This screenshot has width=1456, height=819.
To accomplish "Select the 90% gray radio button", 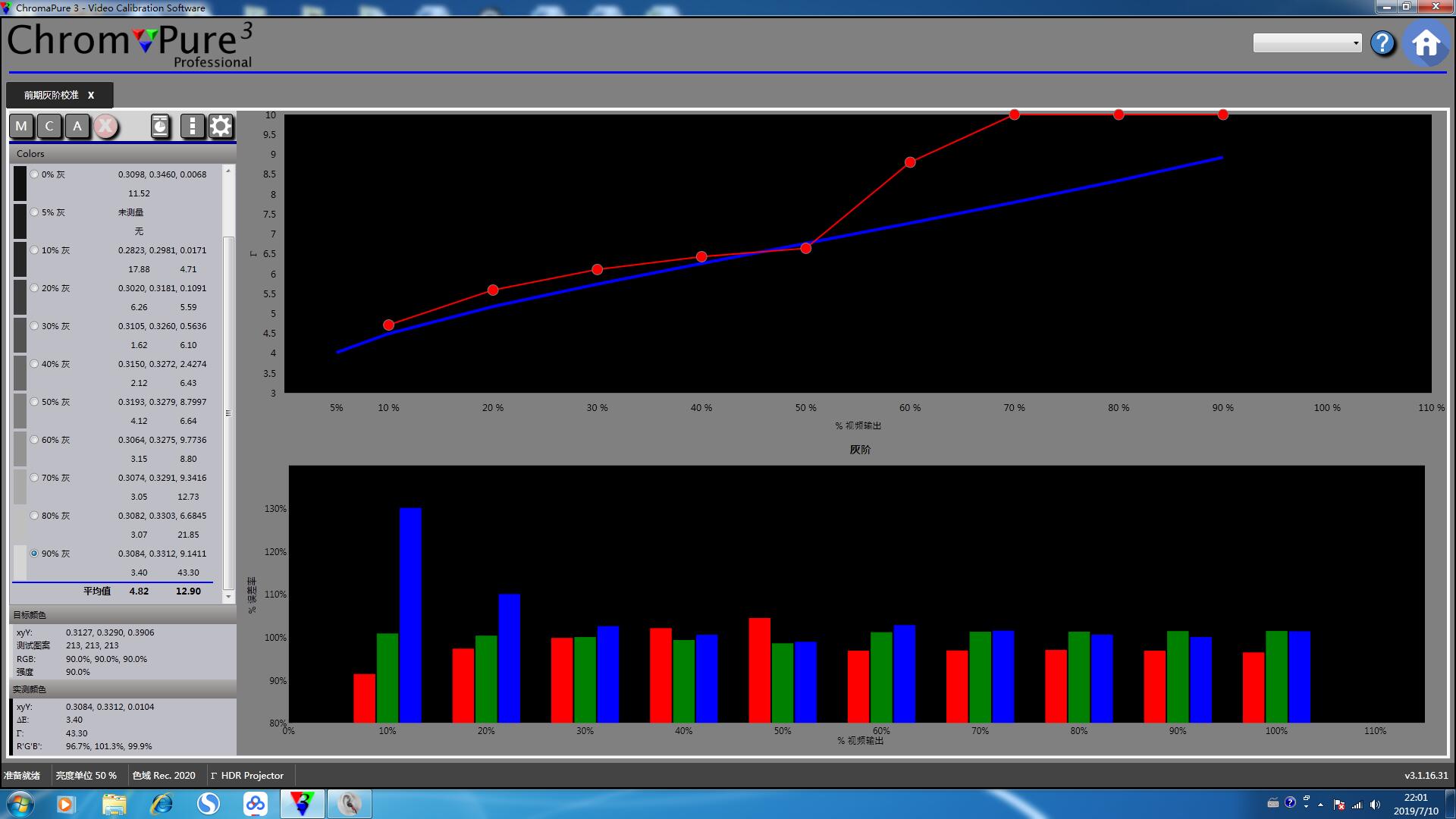I will tap(34, 554).
